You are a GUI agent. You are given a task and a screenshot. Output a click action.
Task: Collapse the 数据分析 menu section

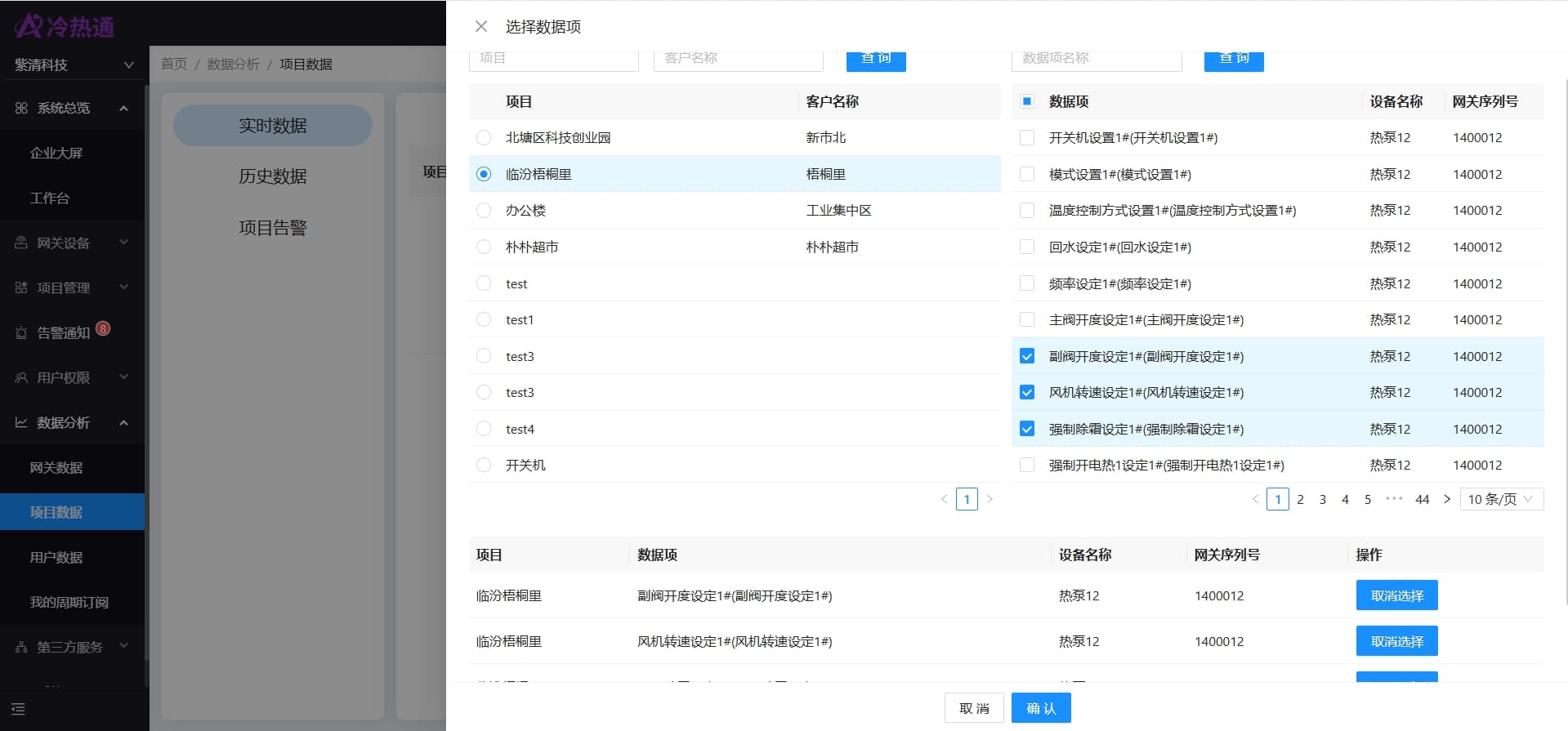tap(123, 422)
